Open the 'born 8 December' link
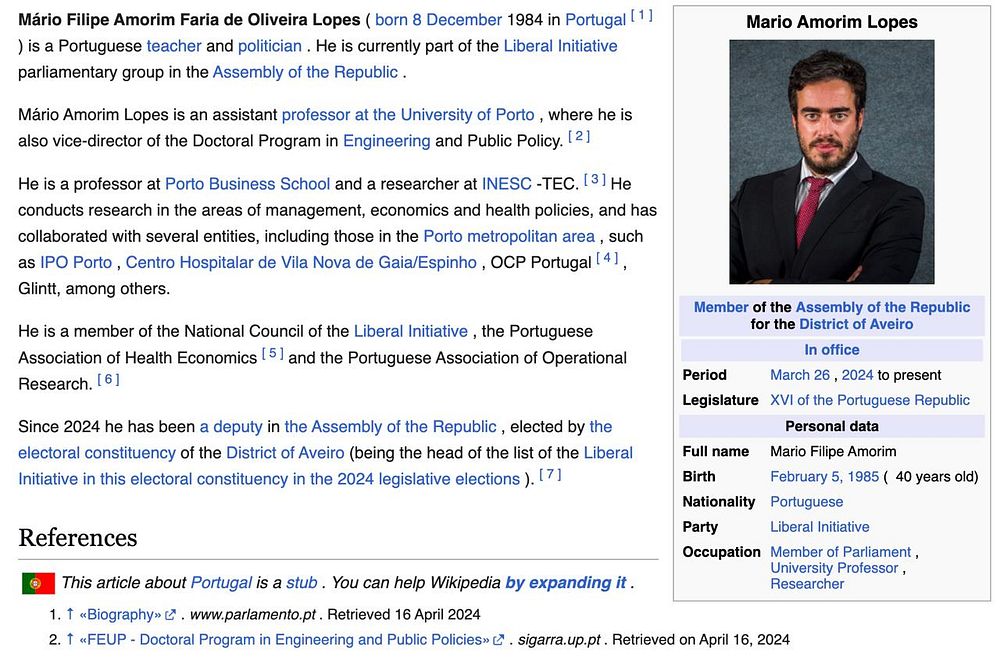This screenshot has height=657, width=1000. tap(438, 20)
